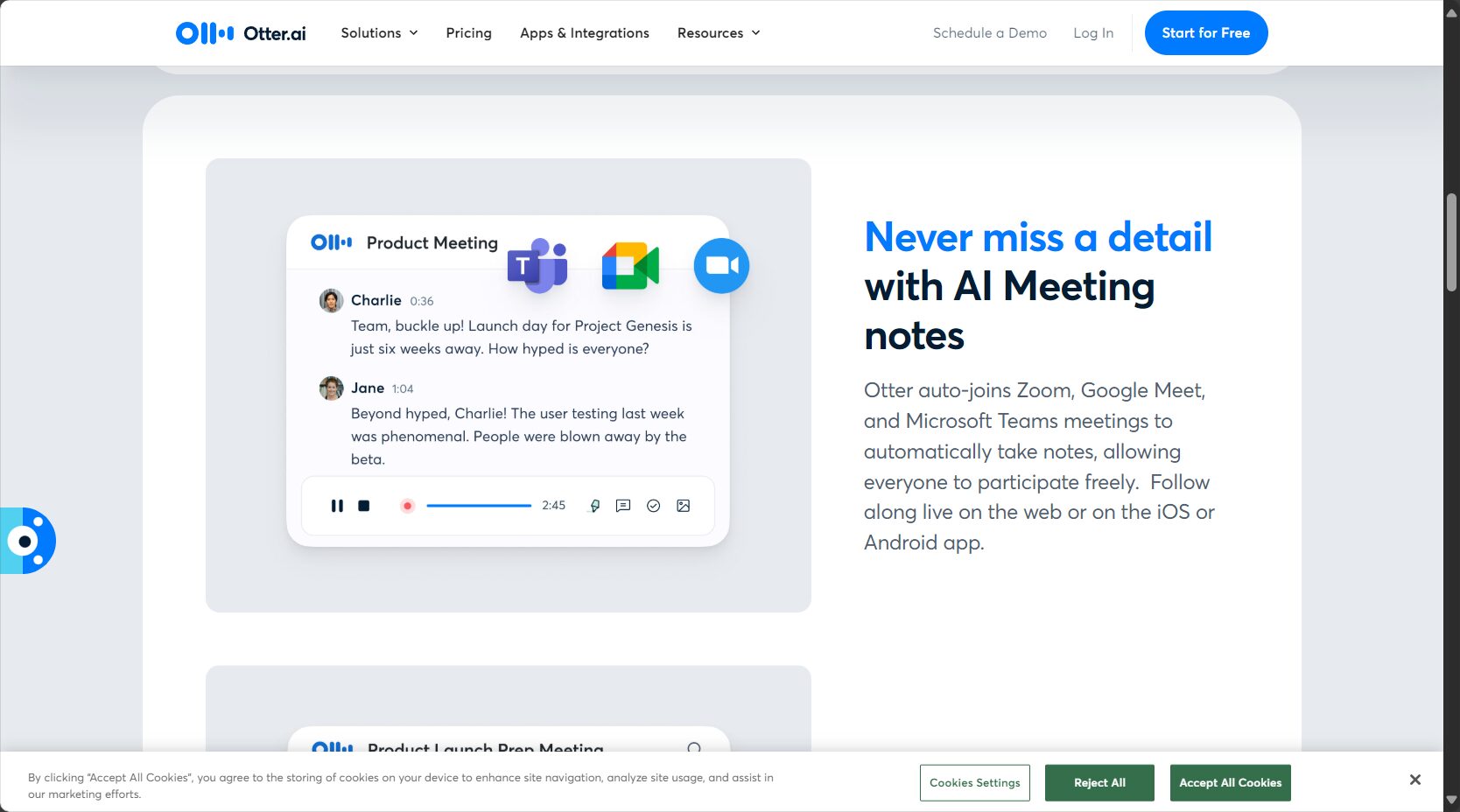Click the image insert icon in player
1460x812 pixels.
(684, 506)
